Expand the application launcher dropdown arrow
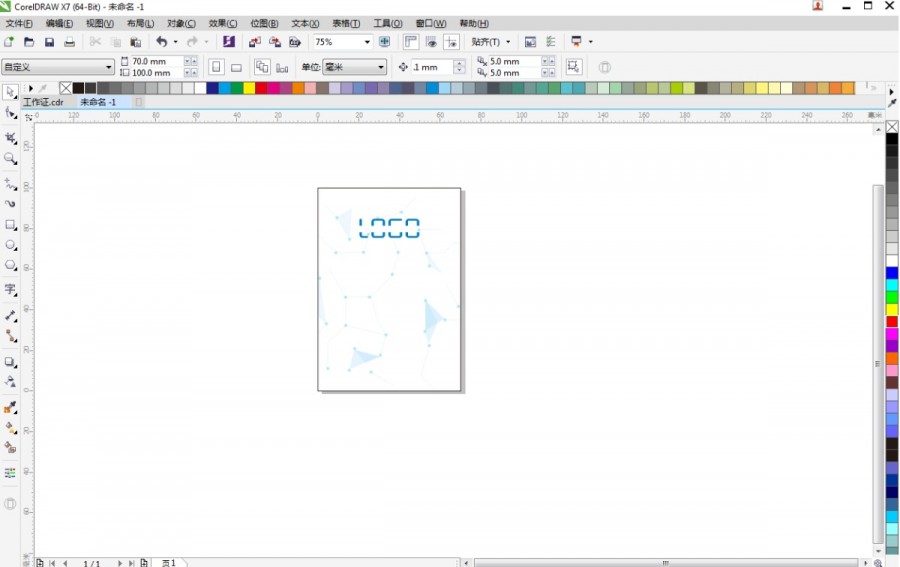Screen dimensions: 900x567 coord(591,42)
